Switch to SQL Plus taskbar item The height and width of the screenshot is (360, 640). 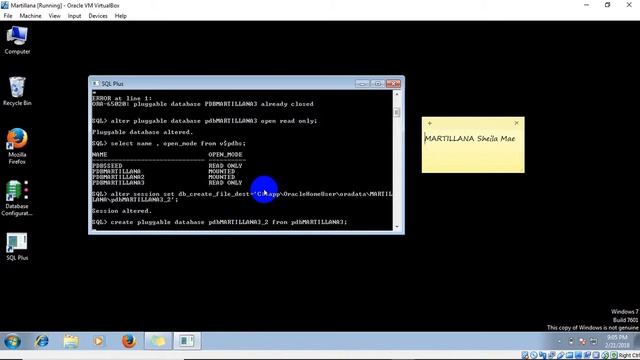click(x=187, y=341)
